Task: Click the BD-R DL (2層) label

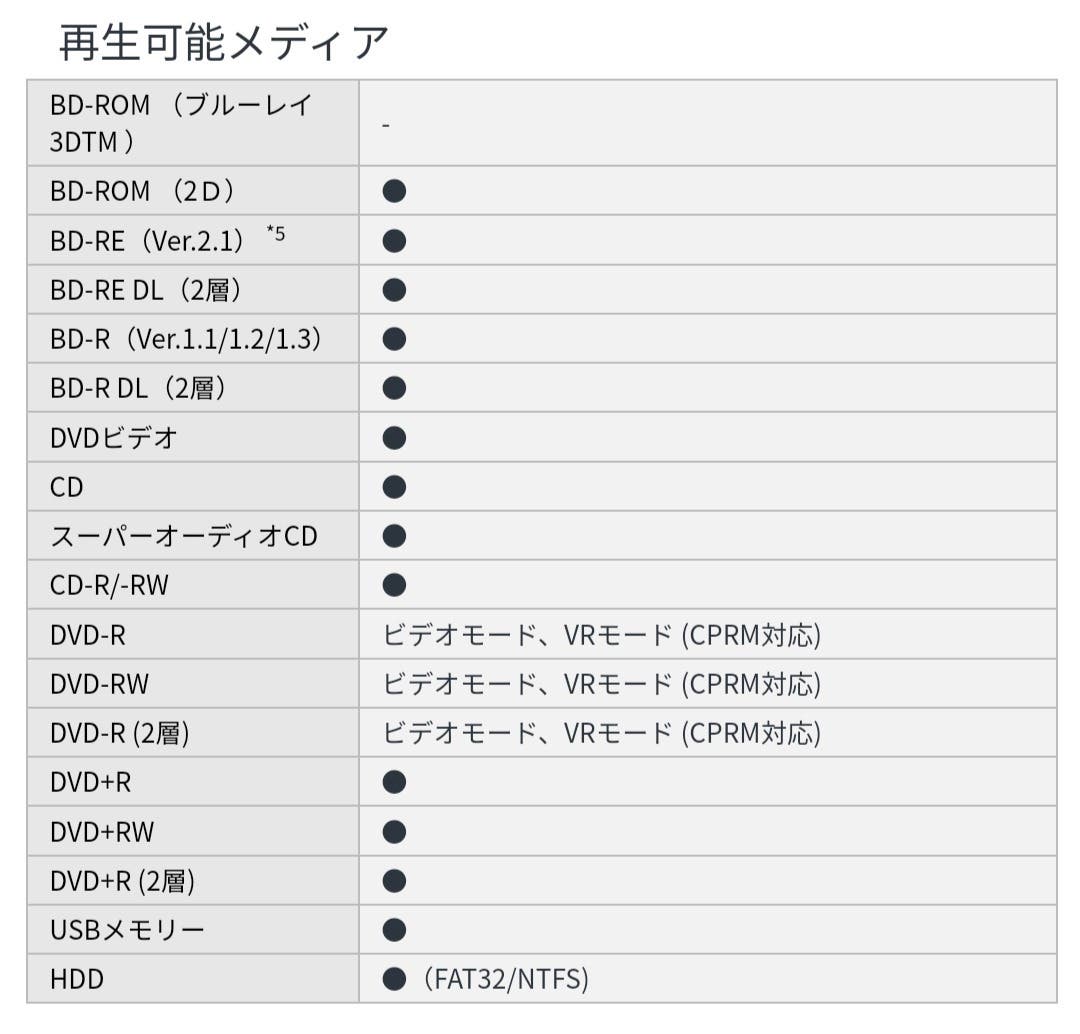Action: 138,389
